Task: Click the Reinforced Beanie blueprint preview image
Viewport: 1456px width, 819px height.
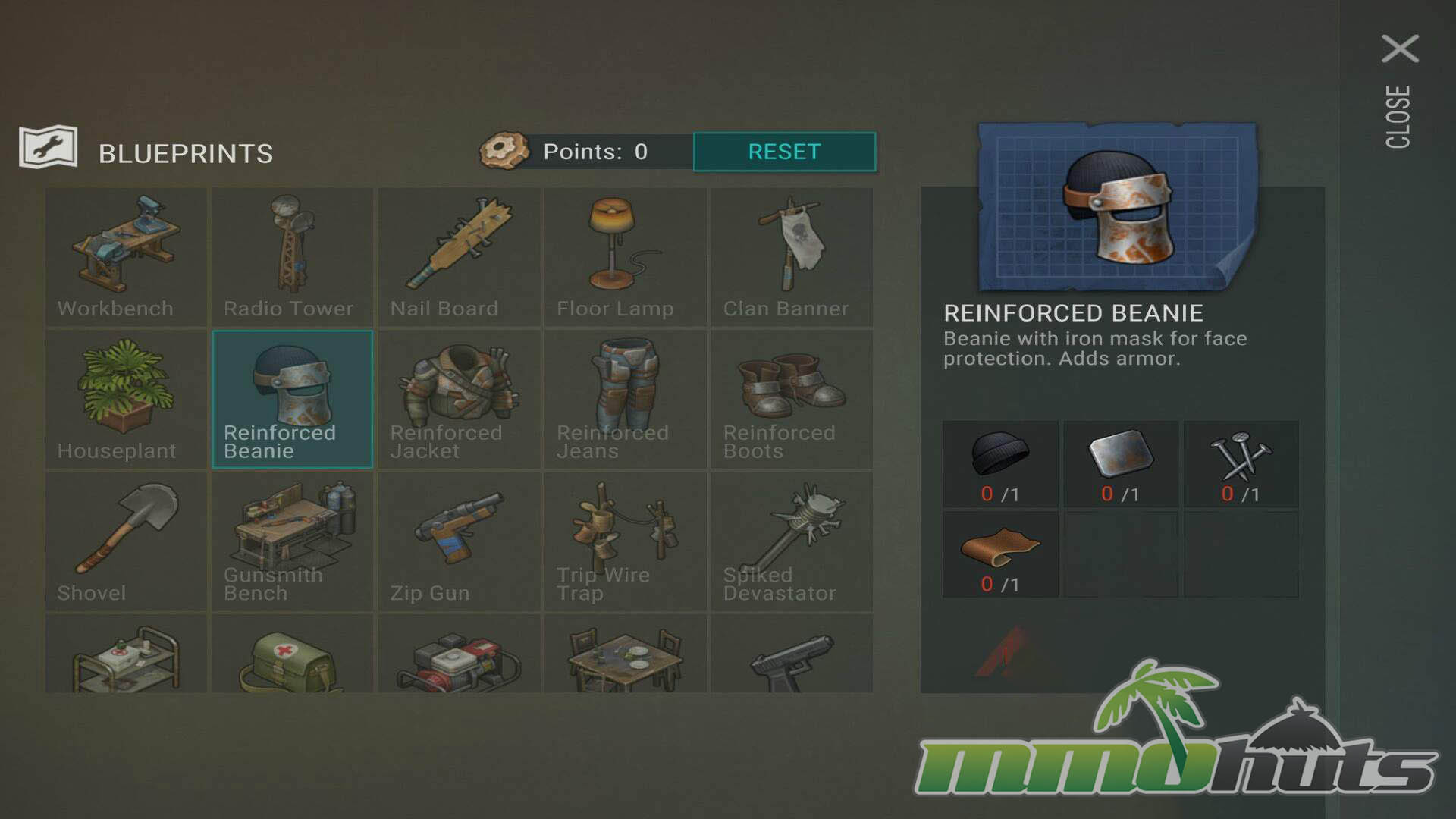Action: [x=1117, y=206]
